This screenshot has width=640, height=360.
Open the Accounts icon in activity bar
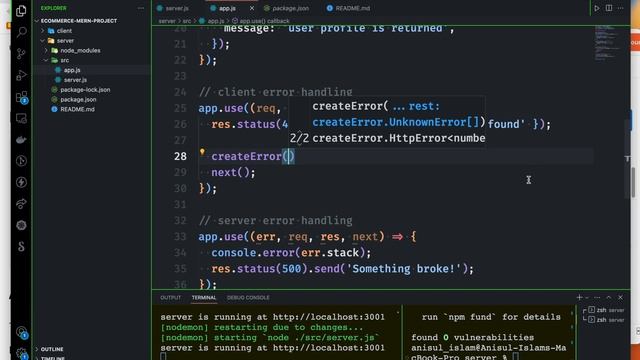[x=21, y=332]
